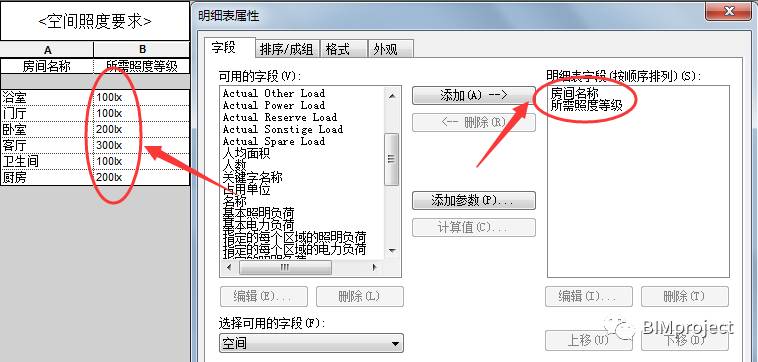Select 人均面积 in available fields list
The height and width of the screenshot is (362, 758).
click(x=246, y=154)
